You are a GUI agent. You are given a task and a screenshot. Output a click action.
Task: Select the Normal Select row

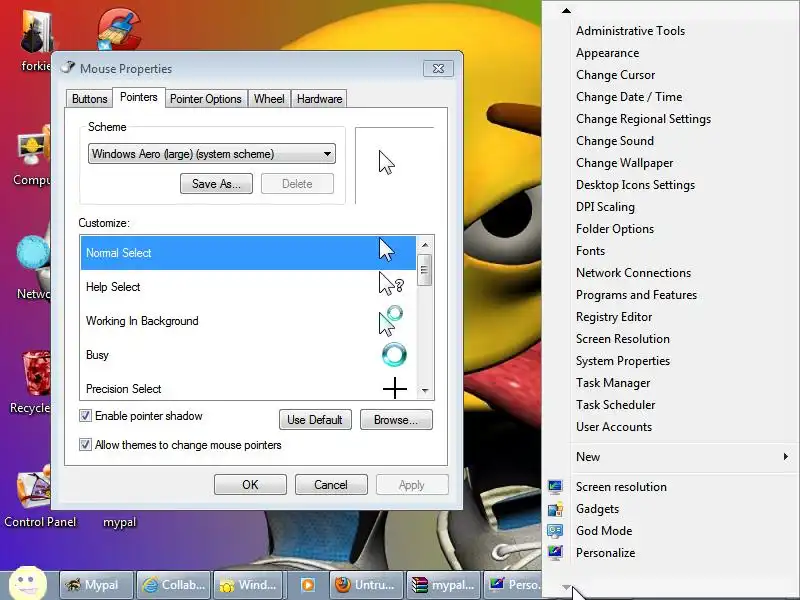(x=248, y=253)
